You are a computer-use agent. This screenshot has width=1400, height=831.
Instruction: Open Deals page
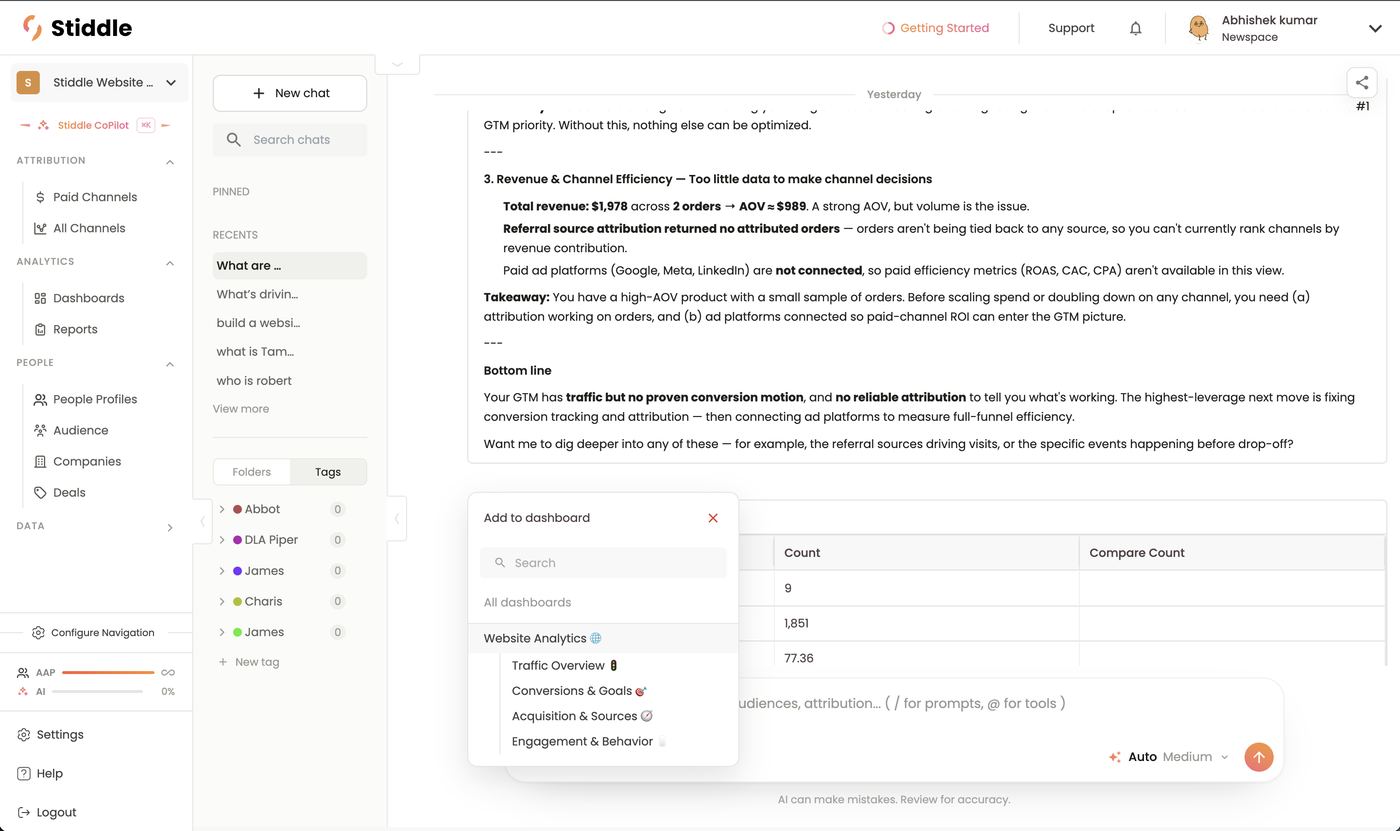coord(69,492)
